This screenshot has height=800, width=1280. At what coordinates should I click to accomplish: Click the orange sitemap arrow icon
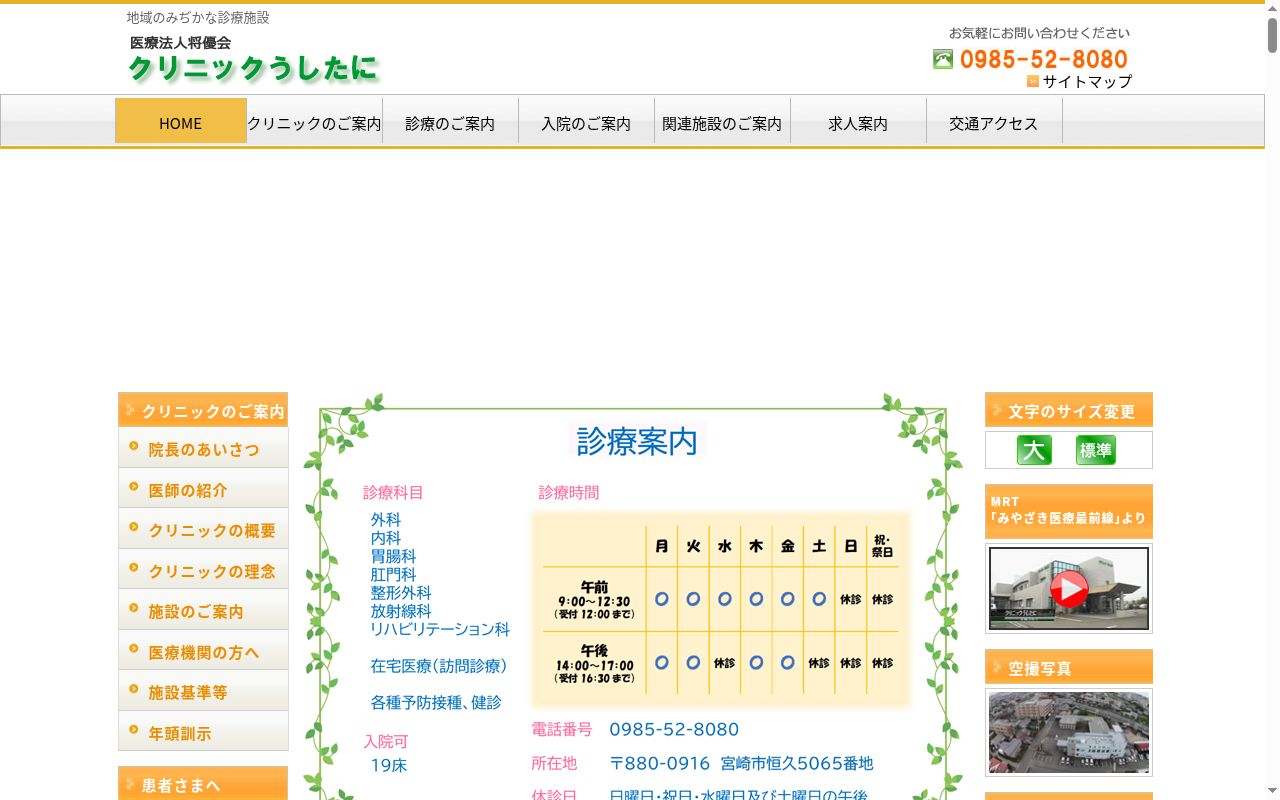point(1033,82)
